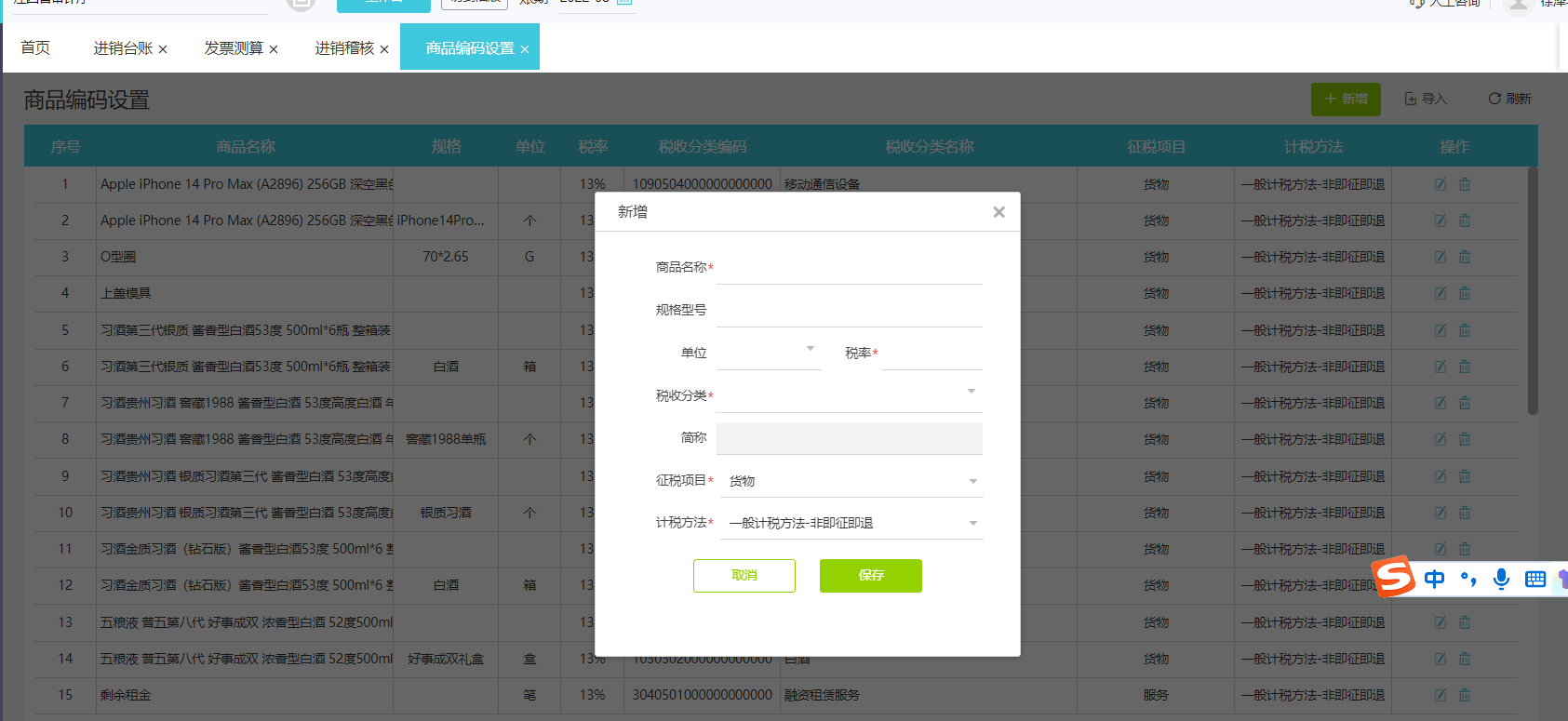The image size is (1568, 721).
Task: Click the 规格型号 input field
Action: (849, 310)
